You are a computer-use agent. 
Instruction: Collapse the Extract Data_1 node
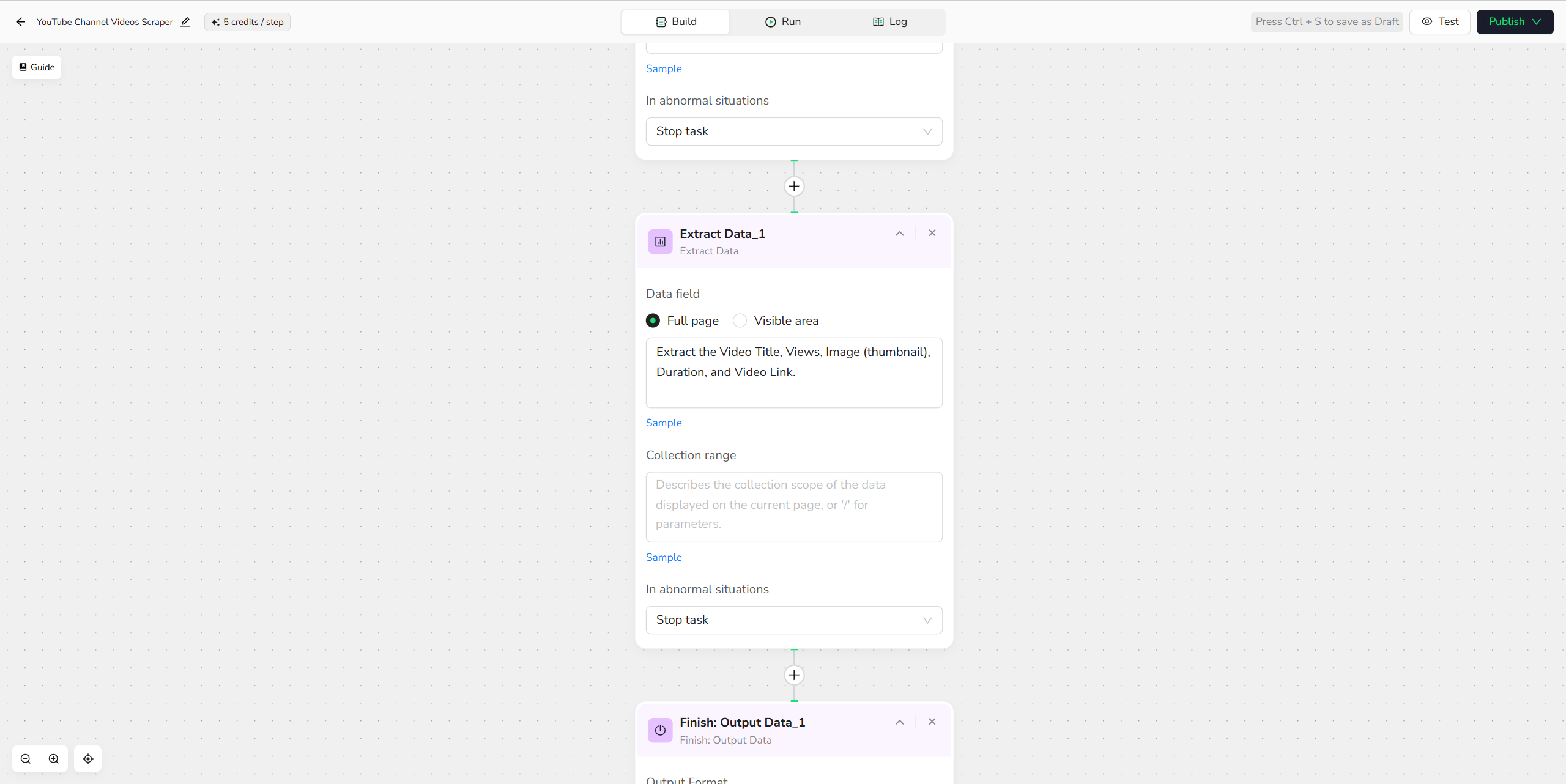coord(899,234)
